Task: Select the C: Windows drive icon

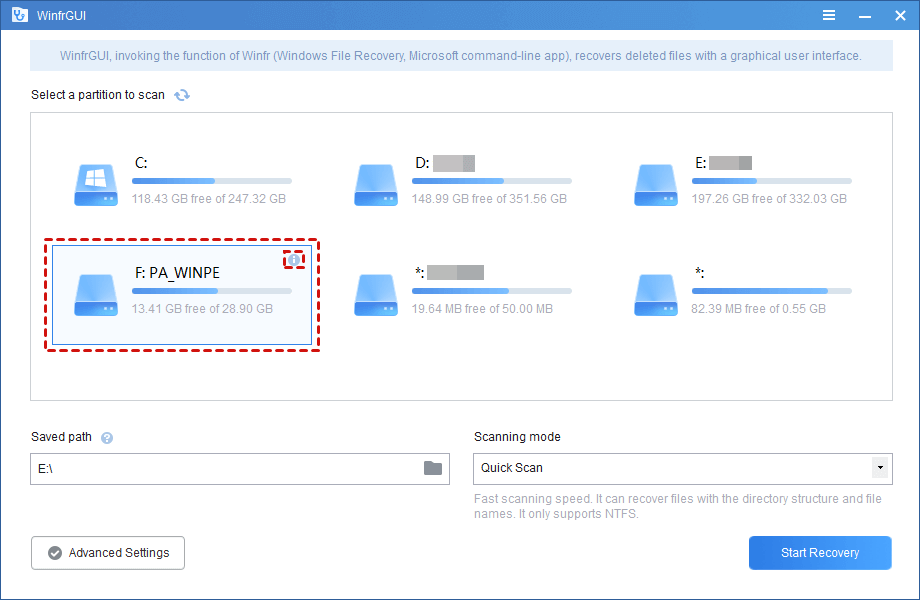Action: point(96,185)
